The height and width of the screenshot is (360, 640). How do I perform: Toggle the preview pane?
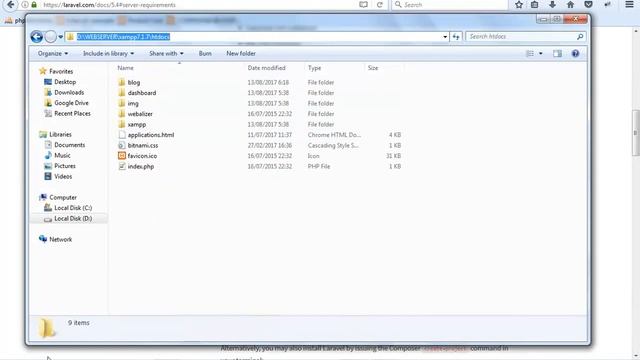(557, 53)
